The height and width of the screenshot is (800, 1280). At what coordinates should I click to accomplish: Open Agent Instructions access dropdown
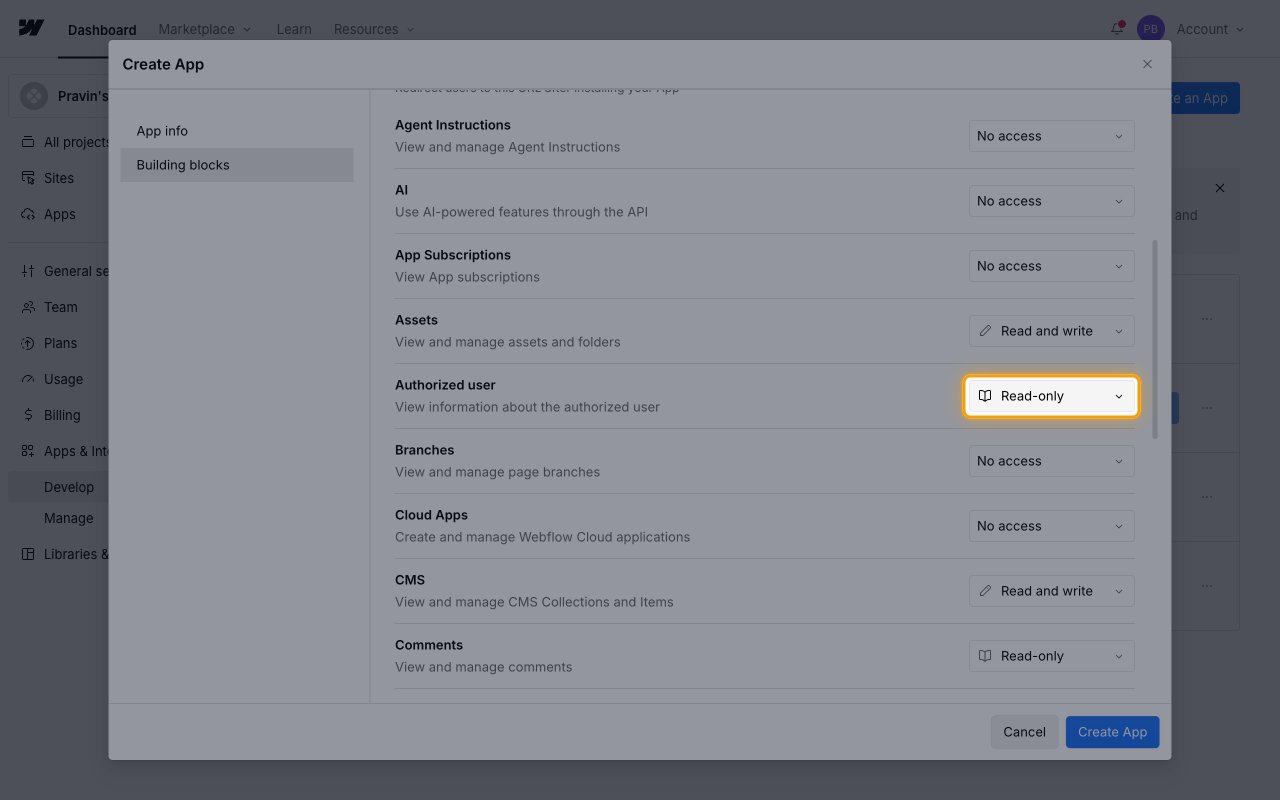click(1052, 136)
